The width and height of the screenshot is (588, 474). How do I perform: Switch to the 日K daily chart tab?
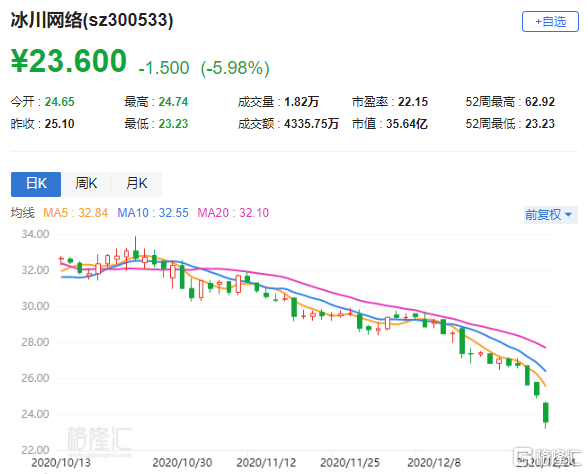pyautogui.click(x=36, y=184)
